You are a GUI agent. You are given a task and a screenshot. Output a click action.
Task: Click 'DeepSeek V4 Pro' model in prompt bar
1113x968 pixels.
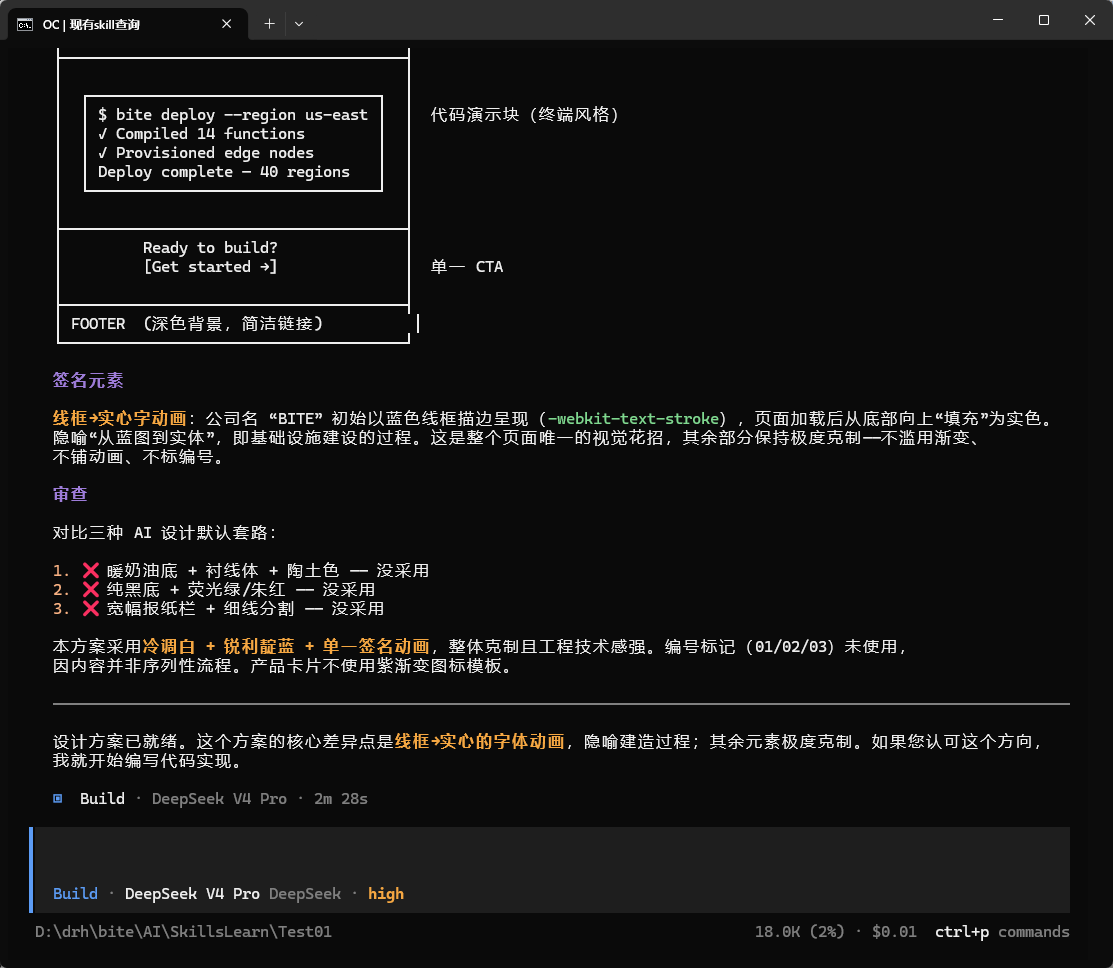point(192,893)
